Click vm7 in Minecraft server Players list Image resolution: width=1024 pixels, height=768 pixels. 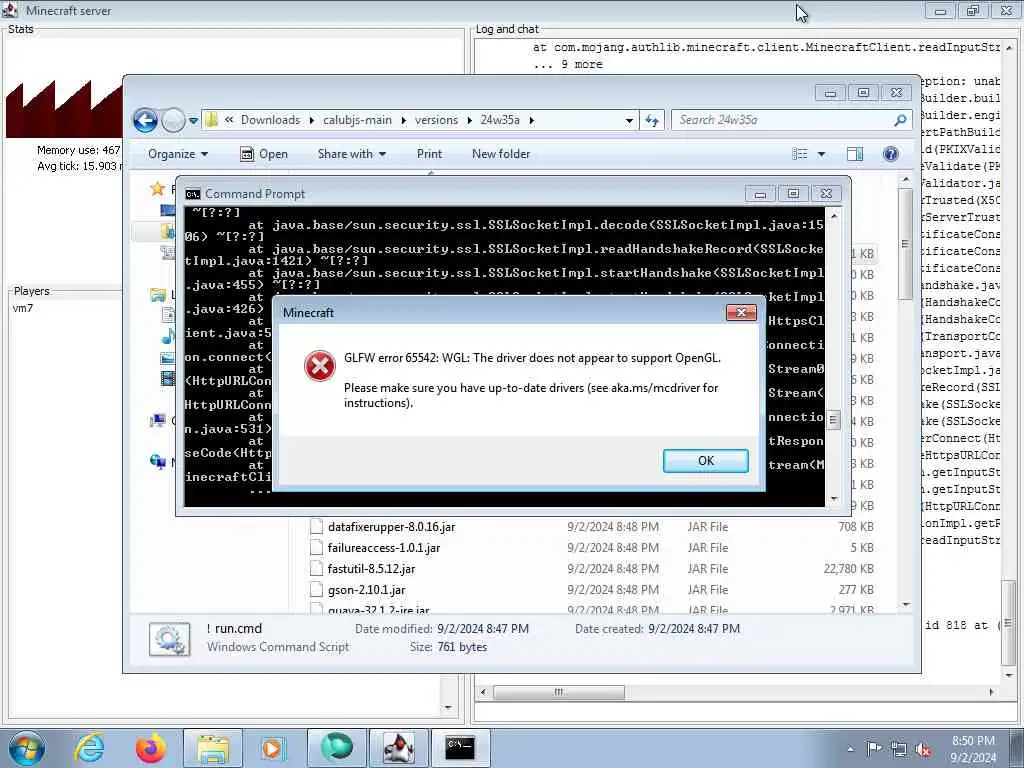point(23,308)
